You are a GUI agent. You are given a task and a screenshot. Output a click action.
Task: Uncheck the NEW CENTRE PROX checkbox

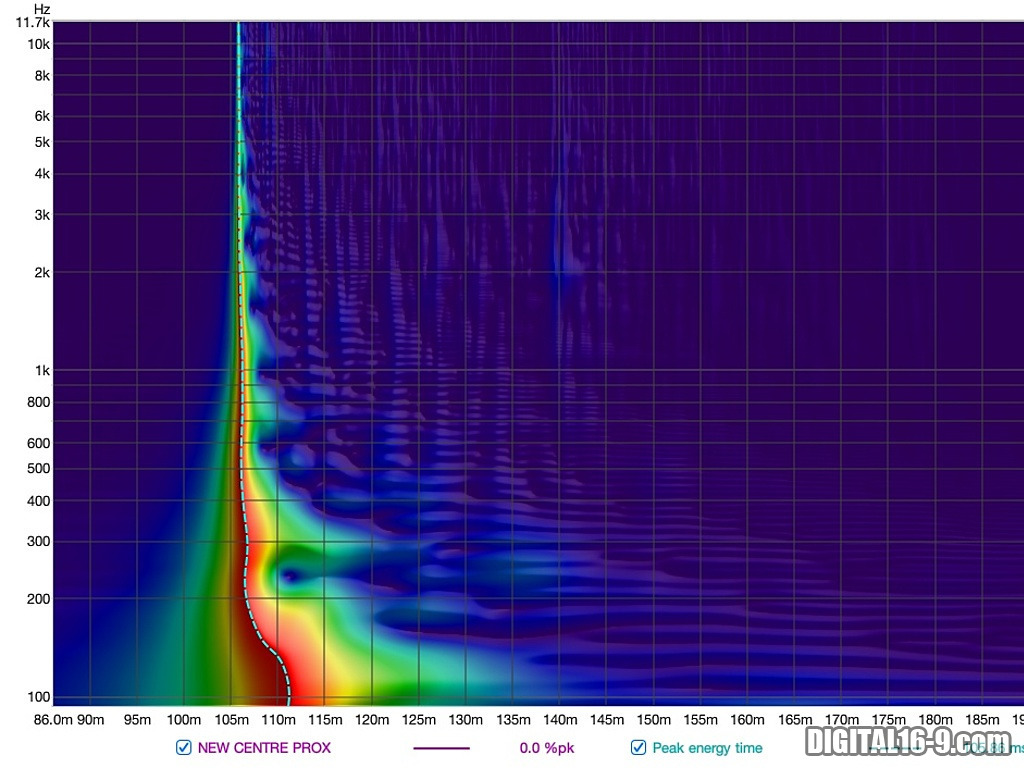(x=183, y=748)
